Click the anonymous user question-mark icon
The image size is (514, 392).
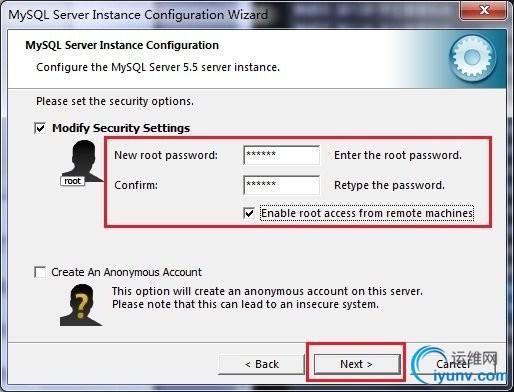pyautogui.click(x=81, y=305)
